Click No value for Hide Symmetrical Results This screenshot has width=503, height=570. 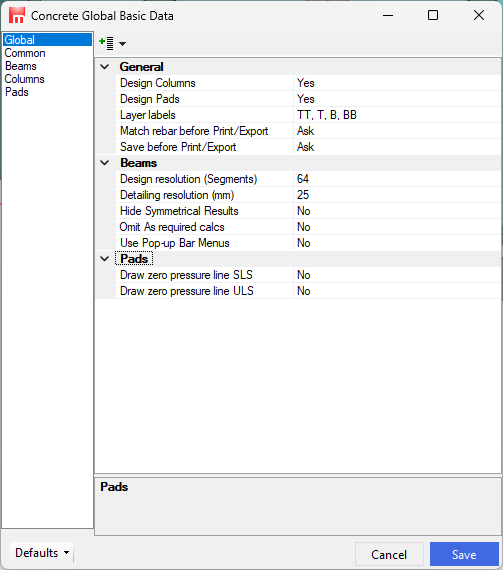tap(397, 211)
